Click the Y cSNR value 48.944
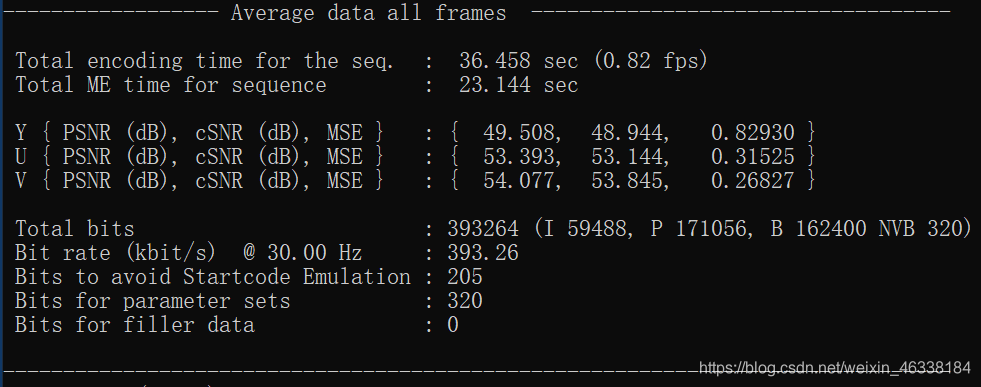This screenshot has height=387, width=981. click(x=628, y=133)
